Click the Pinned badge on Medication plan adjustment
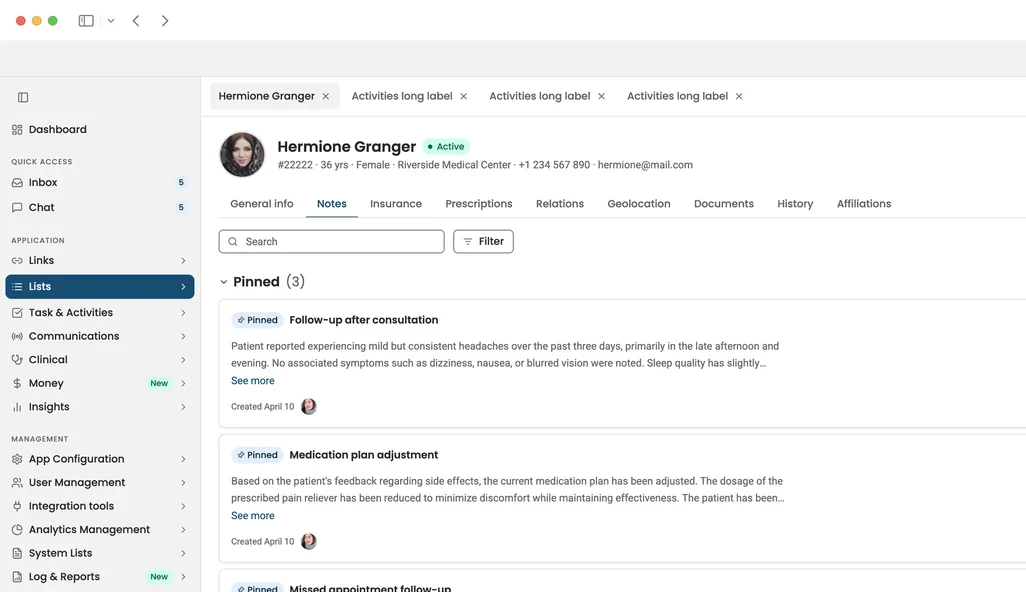Screen dimensions: 1026x592 coord(257,455)
